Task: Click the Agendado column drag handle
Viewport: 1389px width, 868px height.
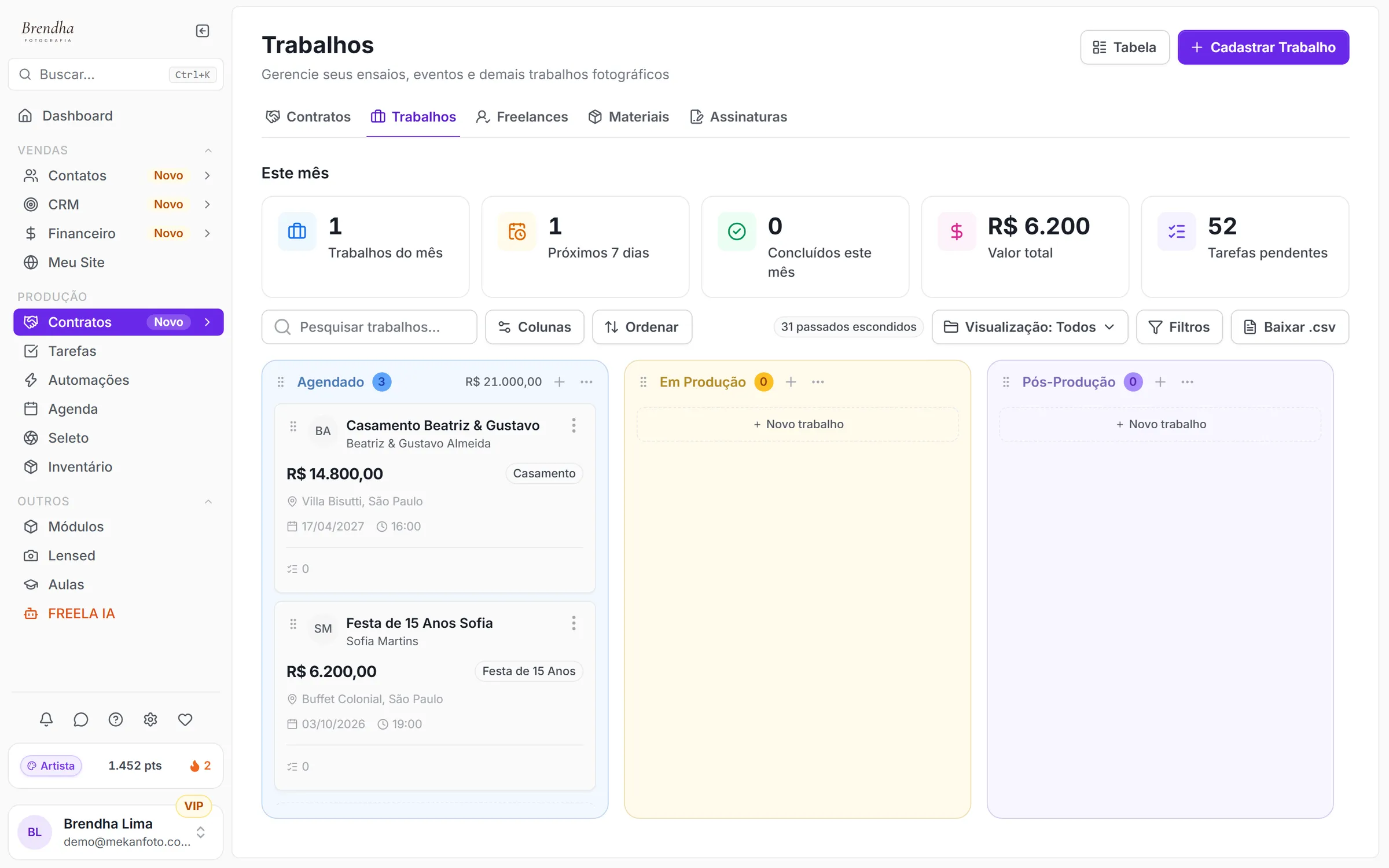Action: click(281, 382)
